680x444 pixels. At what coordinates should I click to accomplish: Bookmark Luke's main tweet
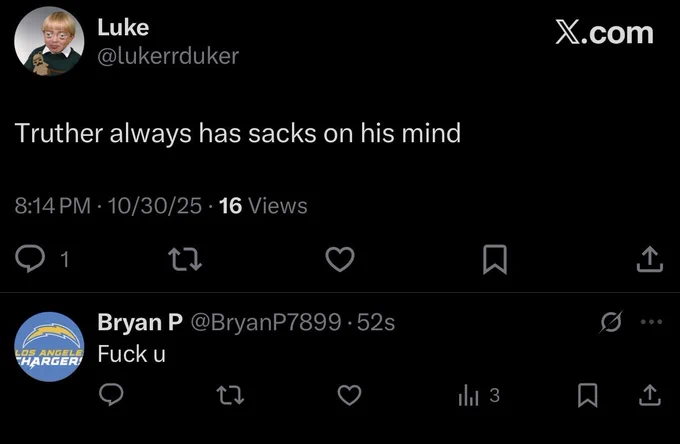click(495, 259)
